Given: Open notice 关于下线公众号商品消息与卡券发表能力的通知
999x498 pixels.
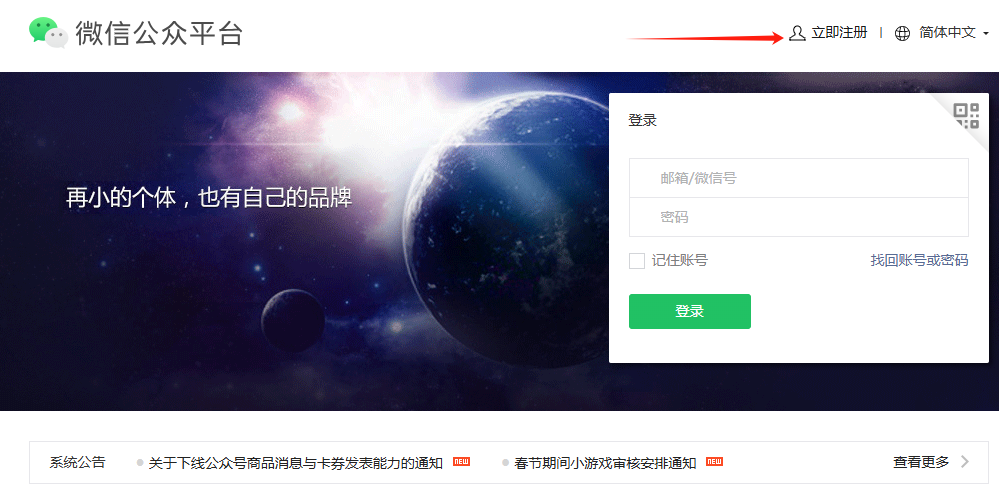Looking at the screenshot, I should point(296,463).
